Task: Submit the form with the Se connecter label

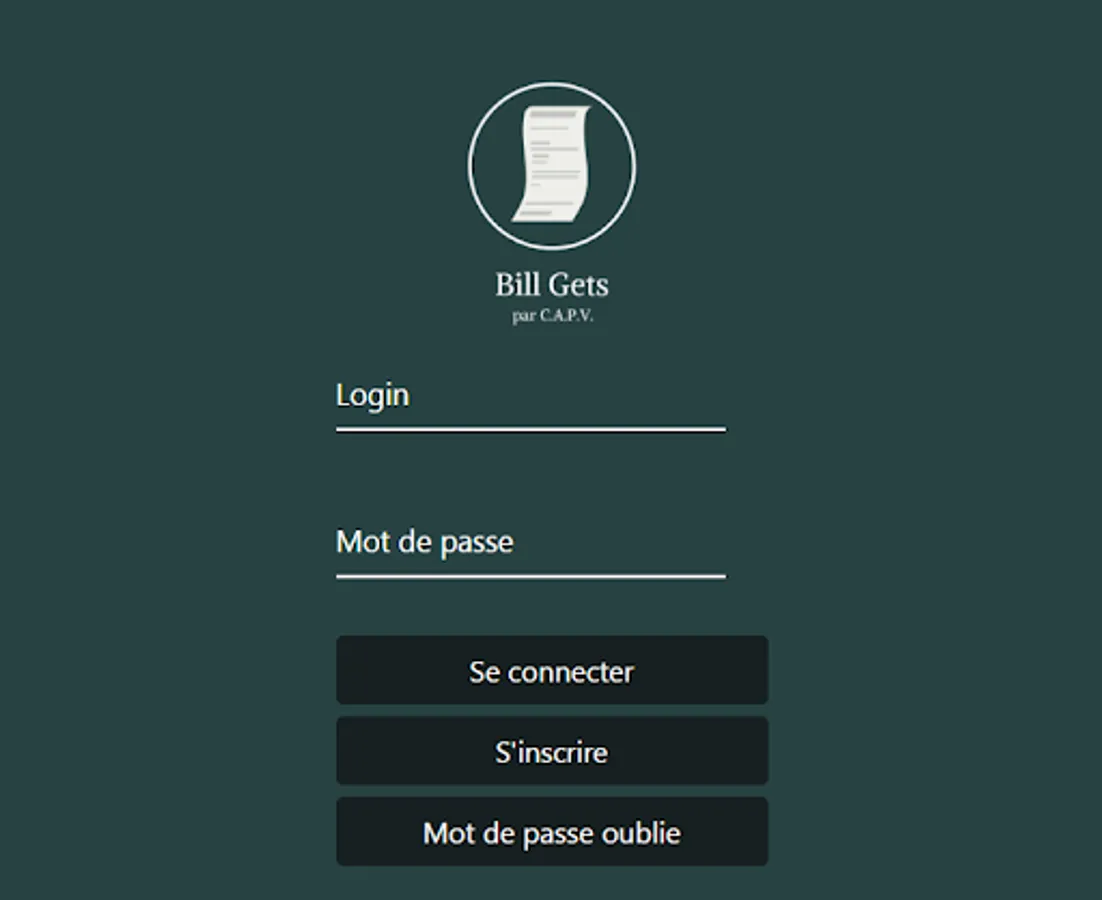Action: (x=552, y=672)
